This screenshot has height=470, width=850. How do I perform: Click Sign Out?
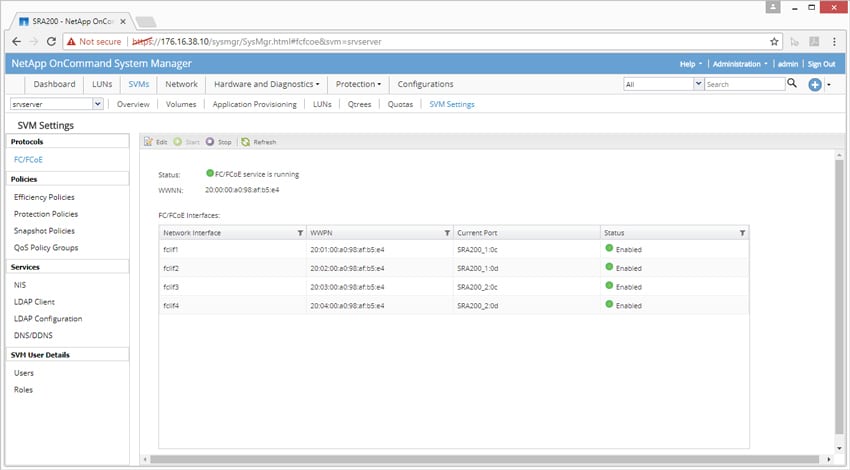click(x=821, y=64)
